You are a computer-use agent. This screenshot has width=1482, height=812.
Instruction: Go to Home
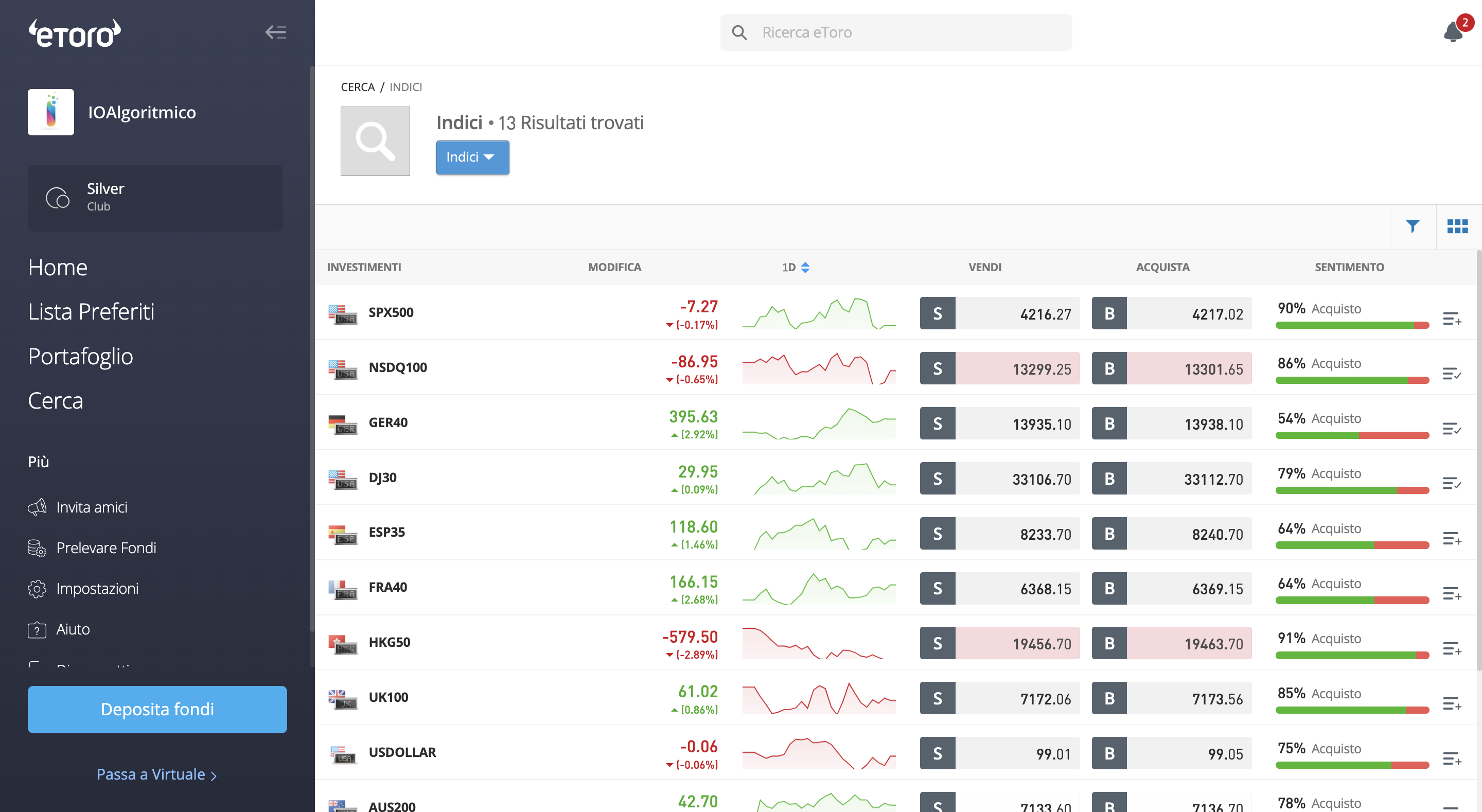(58, 268)
